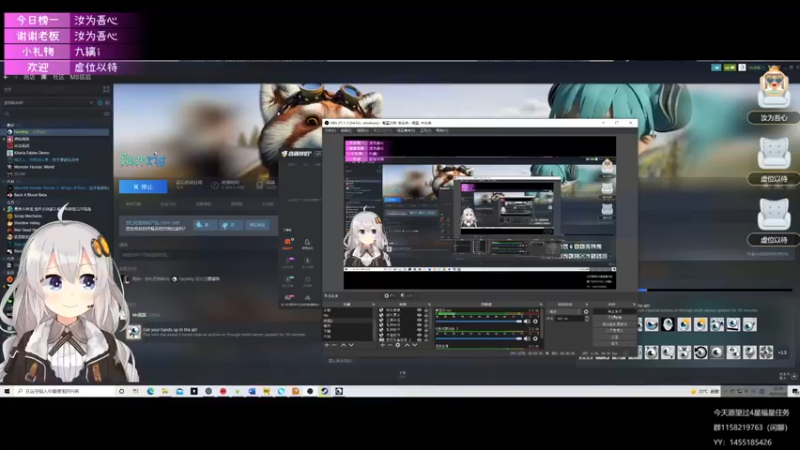Switch Steam library to grid view icon
Viewport: 800px width, 450px height.
tap(106, 89)
